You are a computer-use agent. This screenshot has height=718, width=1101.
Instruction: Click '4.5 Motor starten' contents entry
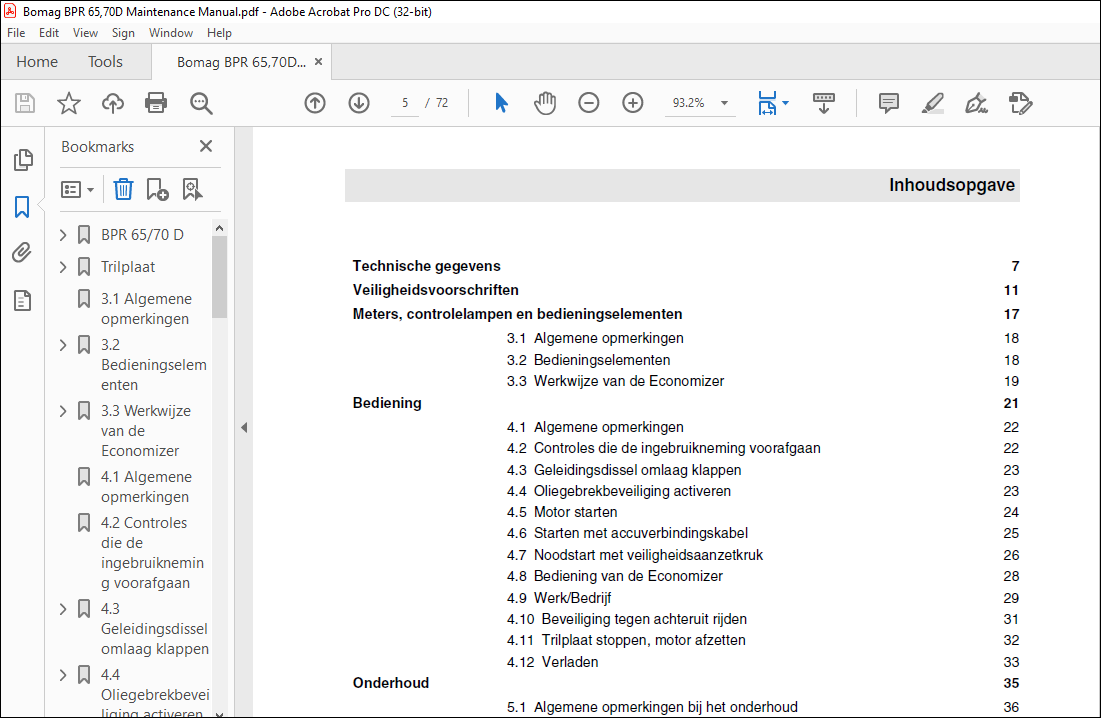point(562,512)
